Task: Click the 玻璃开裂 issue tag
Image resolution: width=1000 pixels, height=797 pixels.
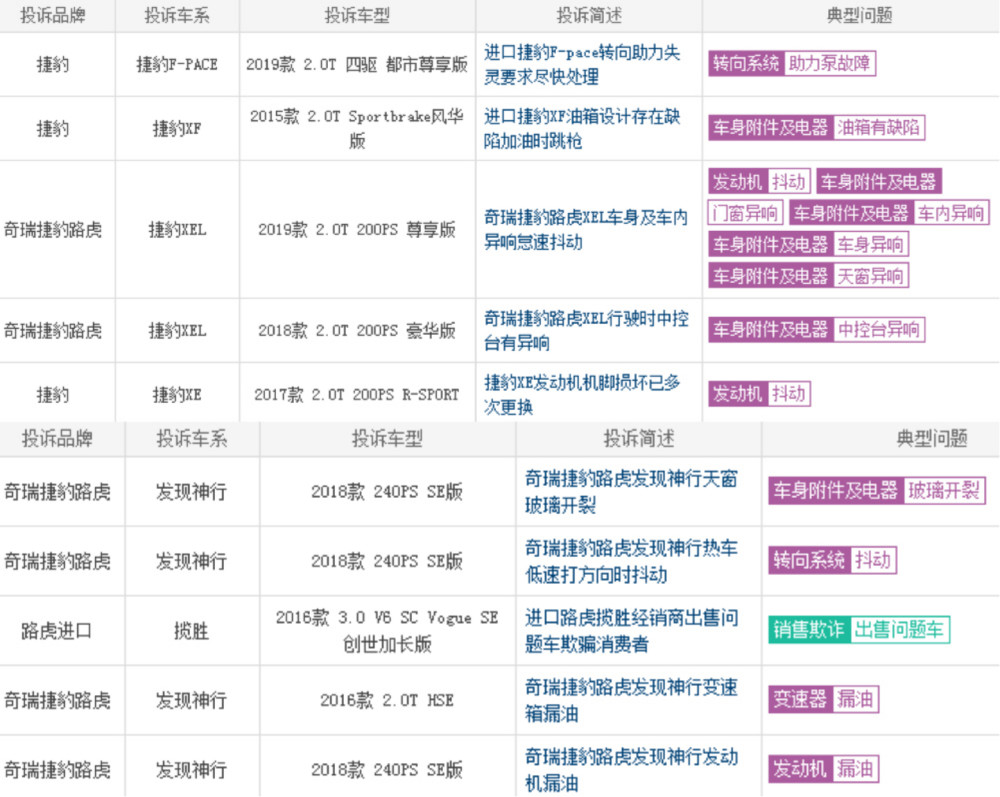Action: (x=944, y=490)
